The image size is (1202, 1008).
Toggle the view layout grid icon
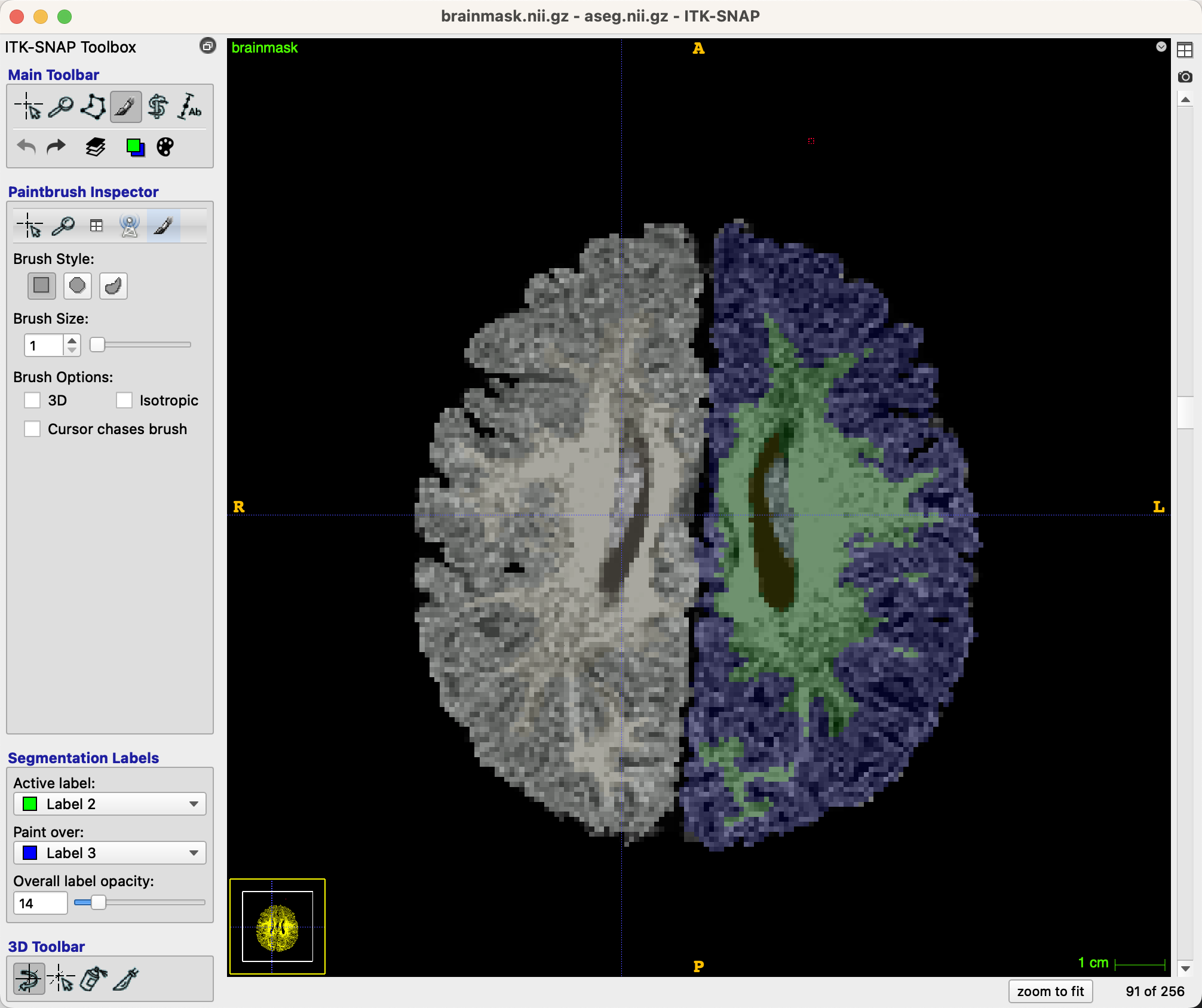[x=1185, y=50]
